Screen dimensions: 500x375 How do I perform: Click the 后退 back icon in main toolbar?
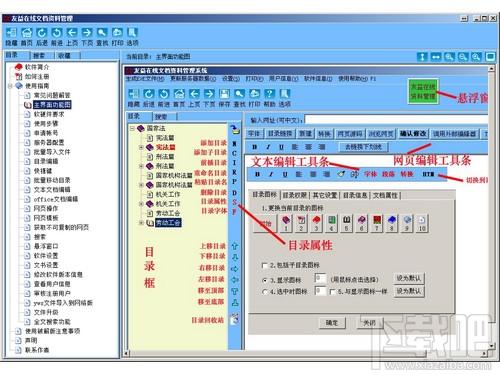(x=42, y=32)
